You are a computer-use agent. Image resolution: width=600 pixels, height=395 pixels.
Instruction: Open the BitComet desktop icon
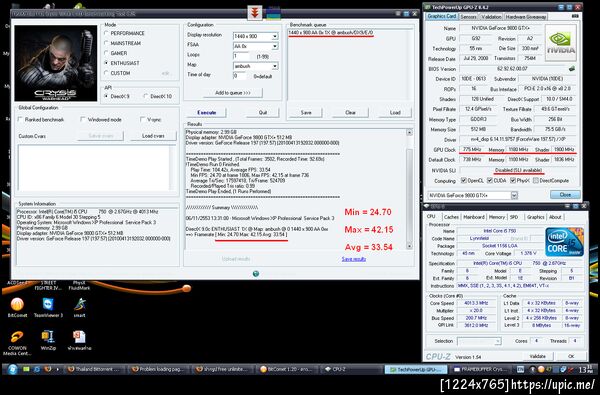17,308
